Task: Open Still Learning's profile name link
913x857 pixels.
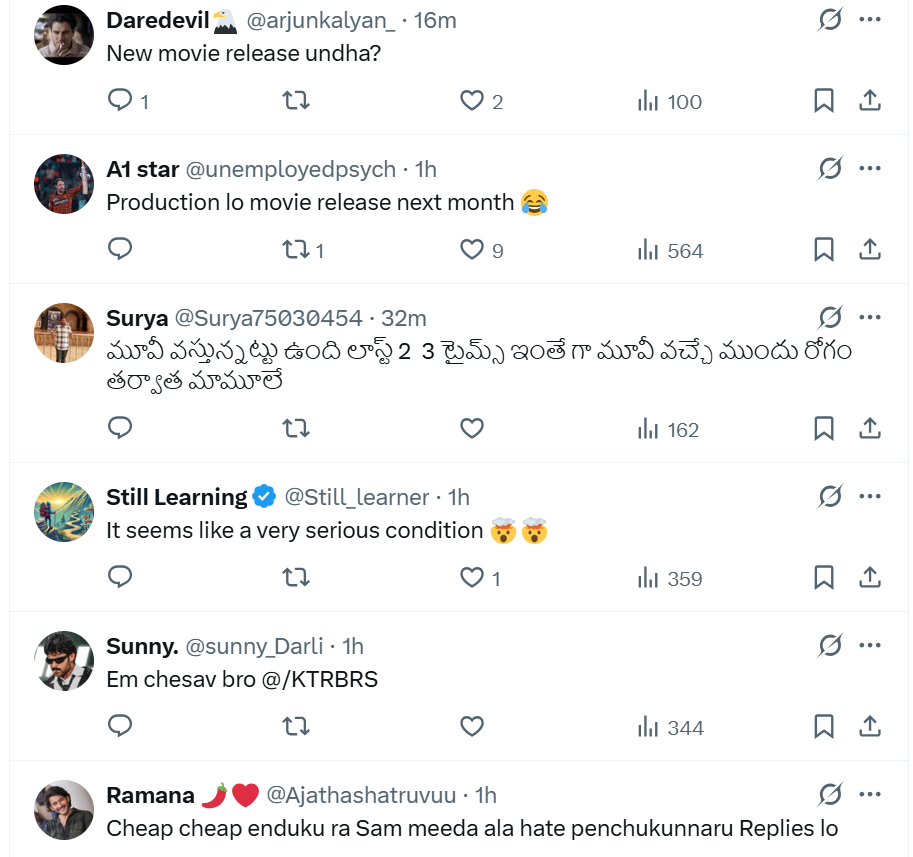Action: pyautogui.click(x=177, y=497)
